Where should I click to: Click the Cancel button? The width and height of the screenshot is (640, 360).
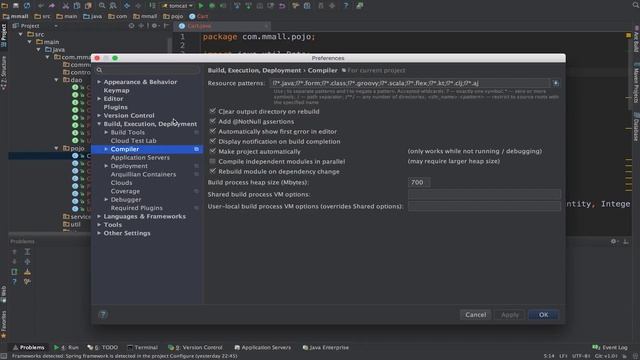(x=476, y=315)
